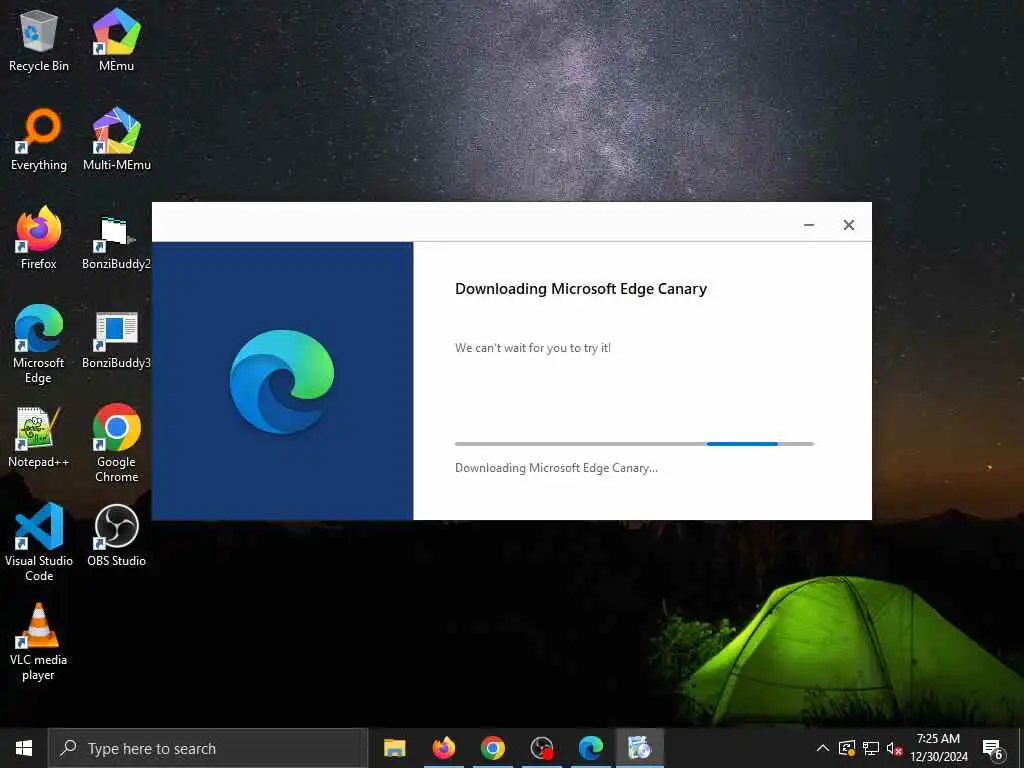Select the Firefox desktop shortcut
The width and height of the screenshot is (1024, 768).
(39, 239)
